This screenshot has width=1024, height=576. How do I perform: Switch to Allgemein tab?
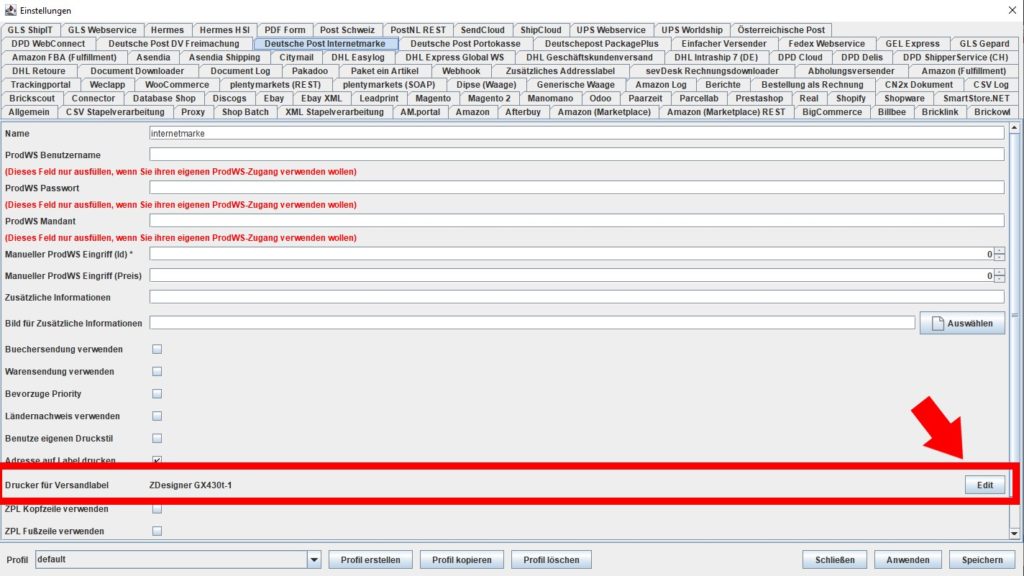pos(29,112)
